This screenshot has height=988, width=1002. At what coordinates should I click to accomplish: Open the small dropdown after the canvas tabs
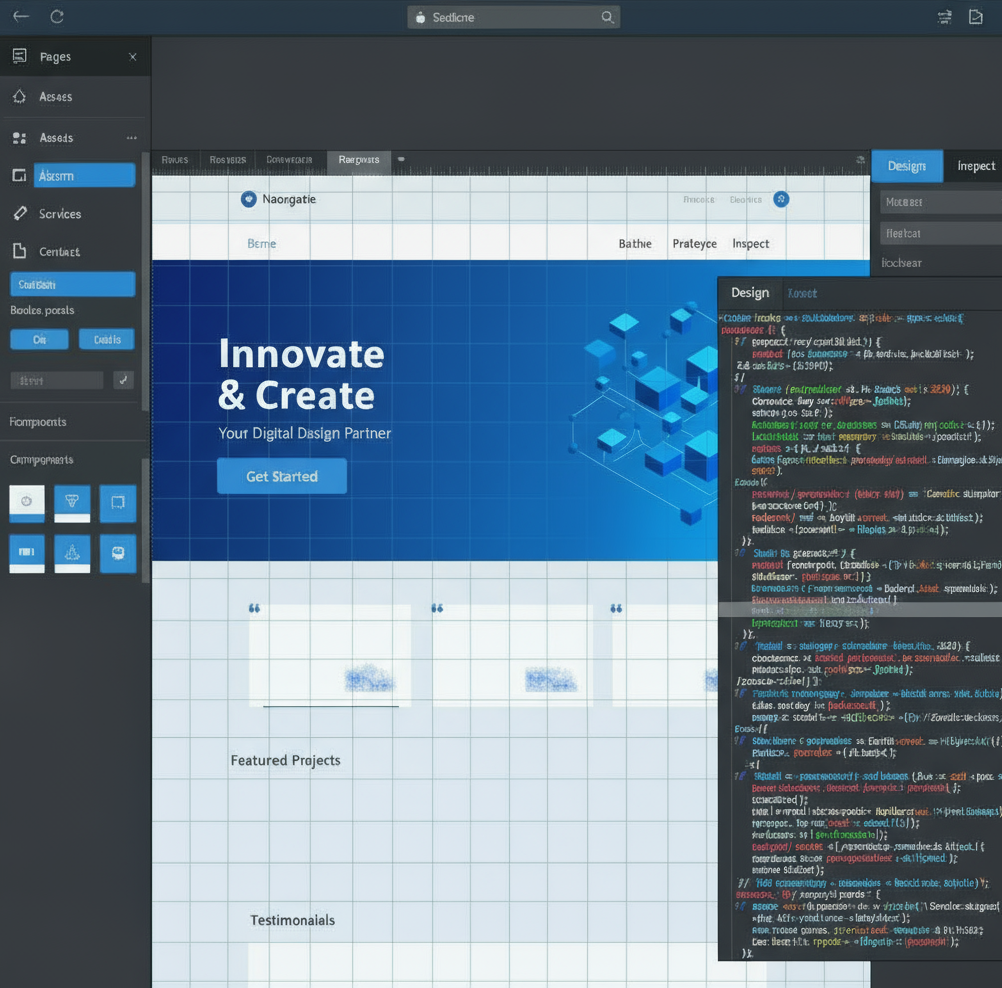pos(401,159)
